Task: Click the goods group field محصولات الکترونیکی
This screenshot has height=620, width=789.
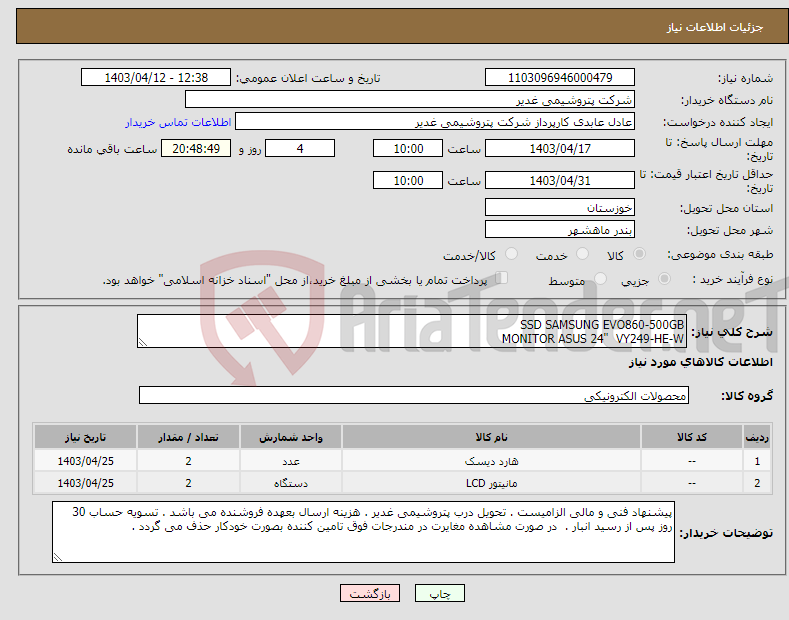Action: 414,396
